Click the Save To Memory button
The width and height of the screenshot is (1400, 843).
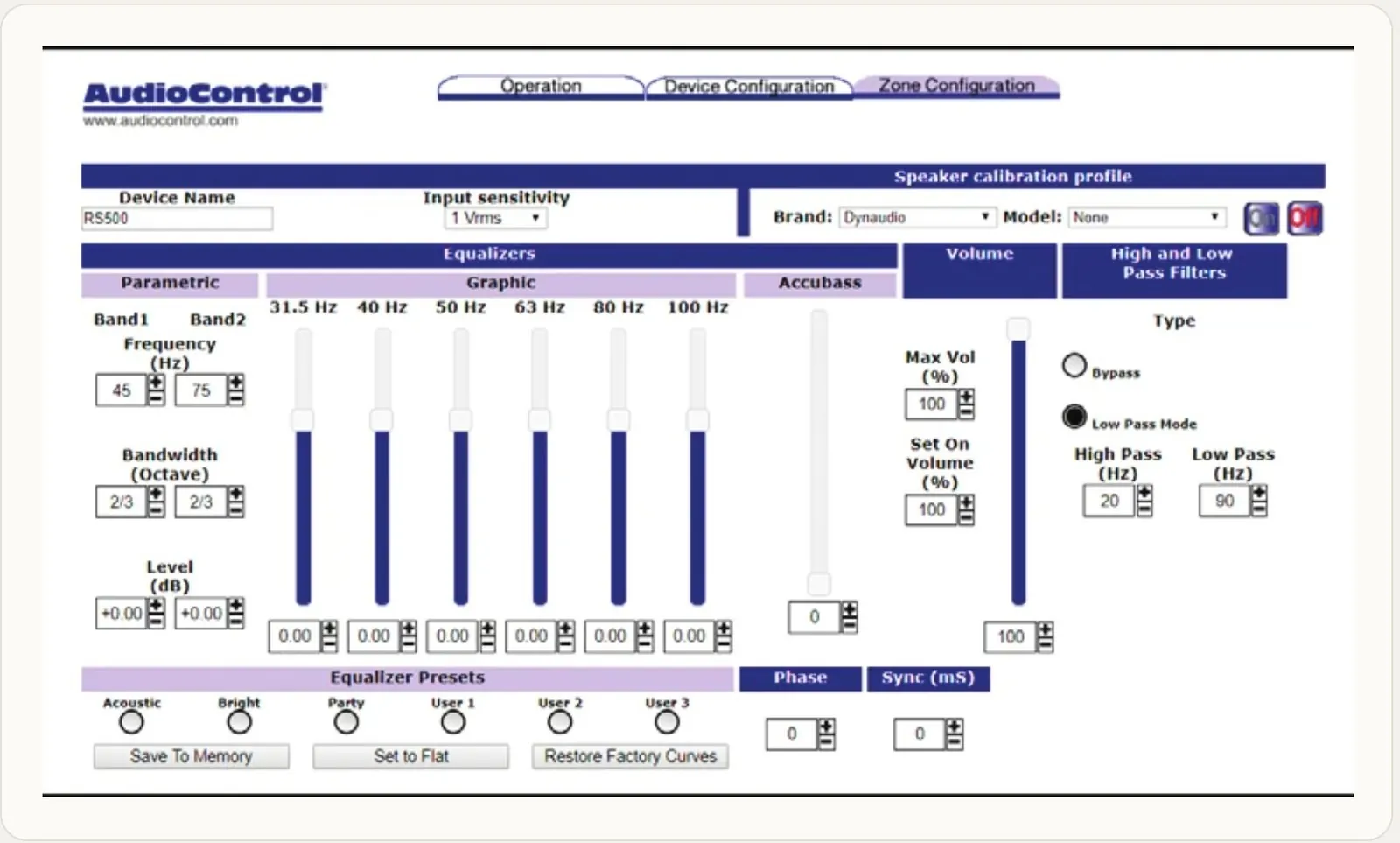click(x=191, y=756)
